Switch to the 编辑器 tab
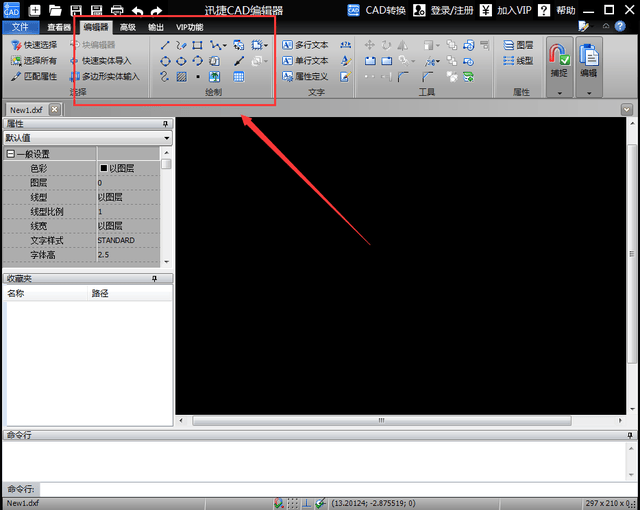 point(96,27)
